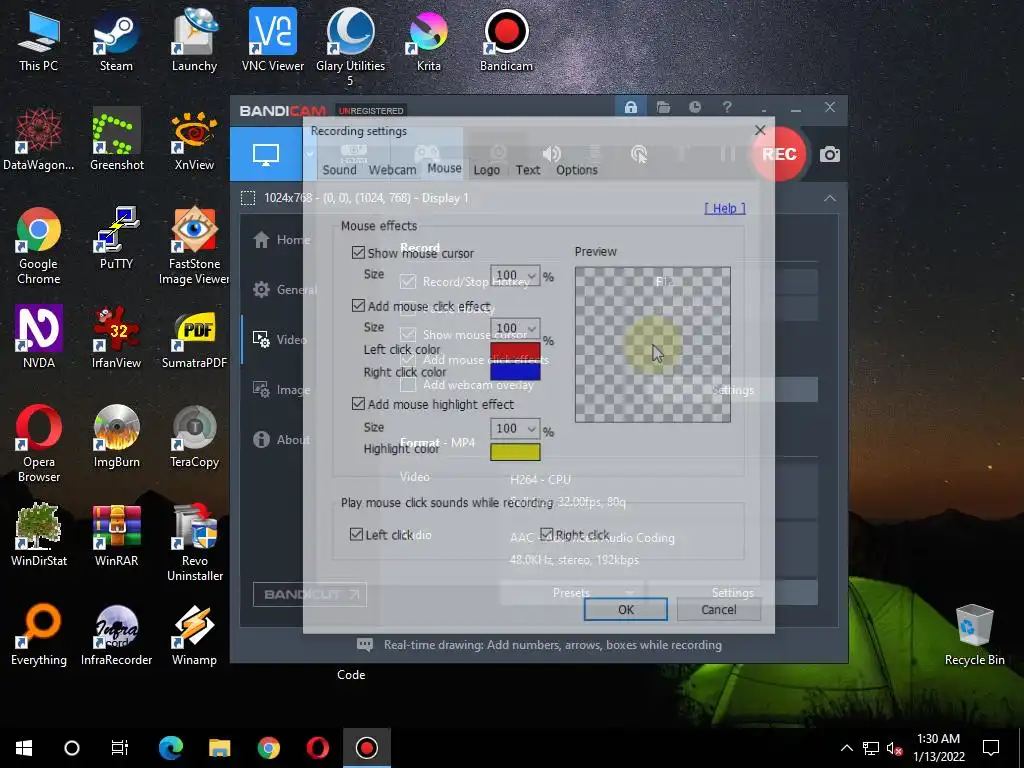This screenshot has width=1024, height=768.
Task: Expand the recording mode dropdown arrow beside monitor icon
Action: click(x=310, y=155)
